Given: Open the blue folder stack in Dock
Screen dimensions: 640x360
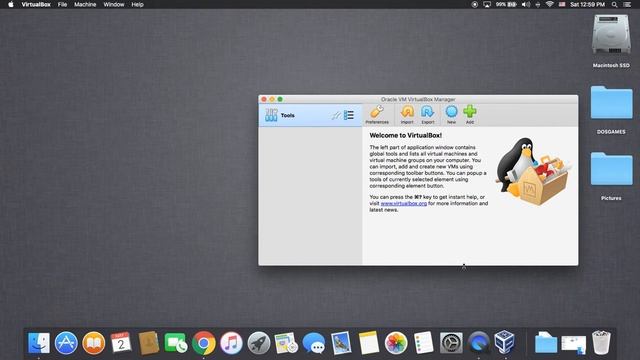Looking at the screenshot, I should coord(546,343).
